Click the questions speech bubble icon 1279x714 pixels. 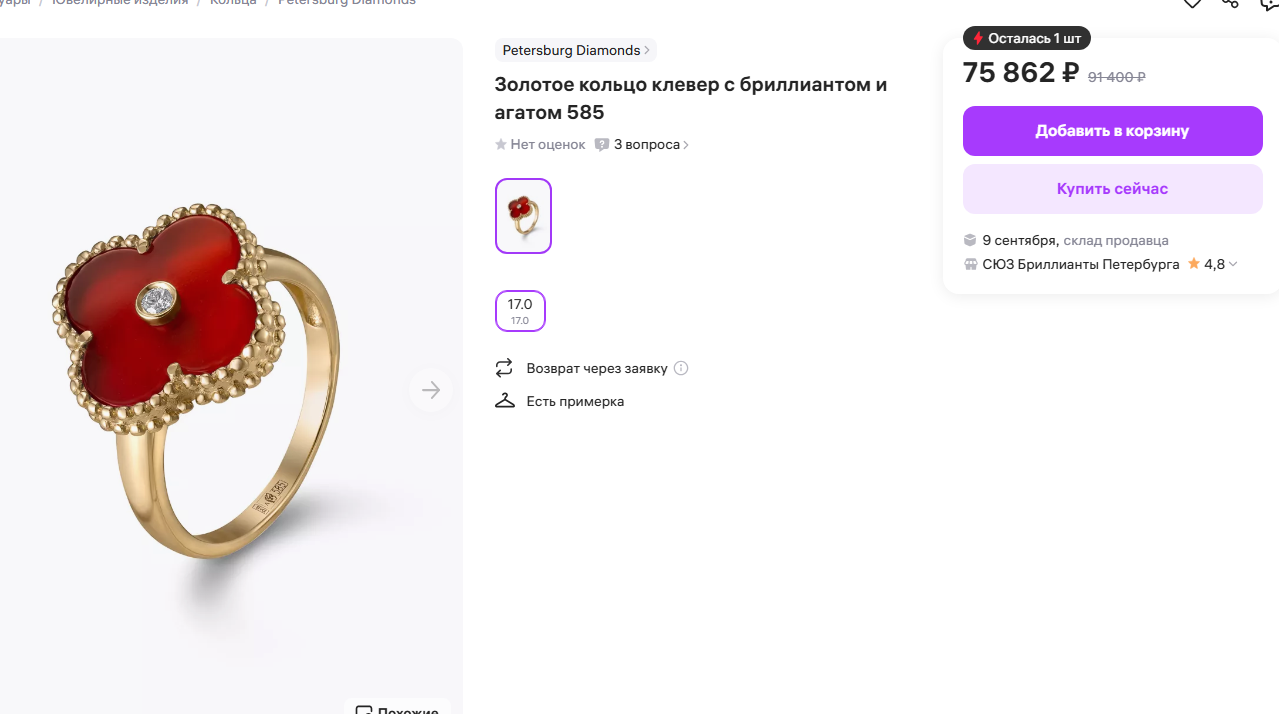point(602,145)
